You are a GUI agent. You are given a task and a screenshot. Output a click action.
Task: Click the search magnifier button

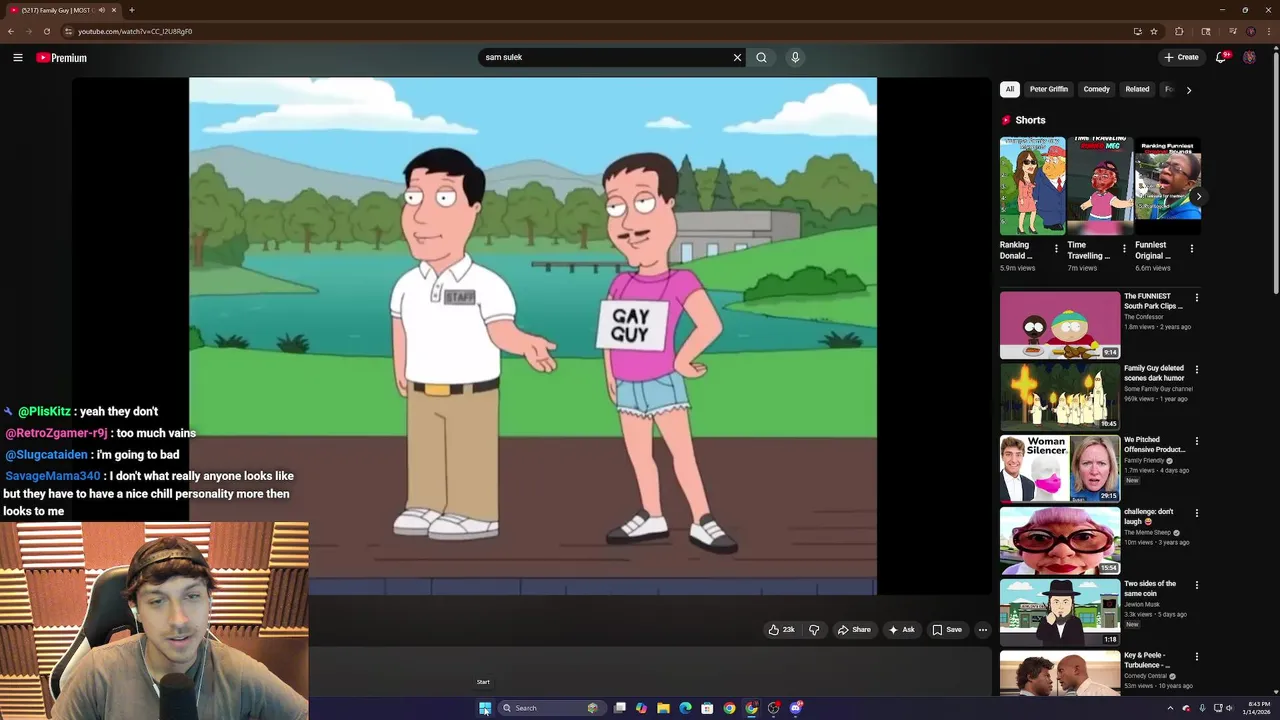click(x=762, y=57)
